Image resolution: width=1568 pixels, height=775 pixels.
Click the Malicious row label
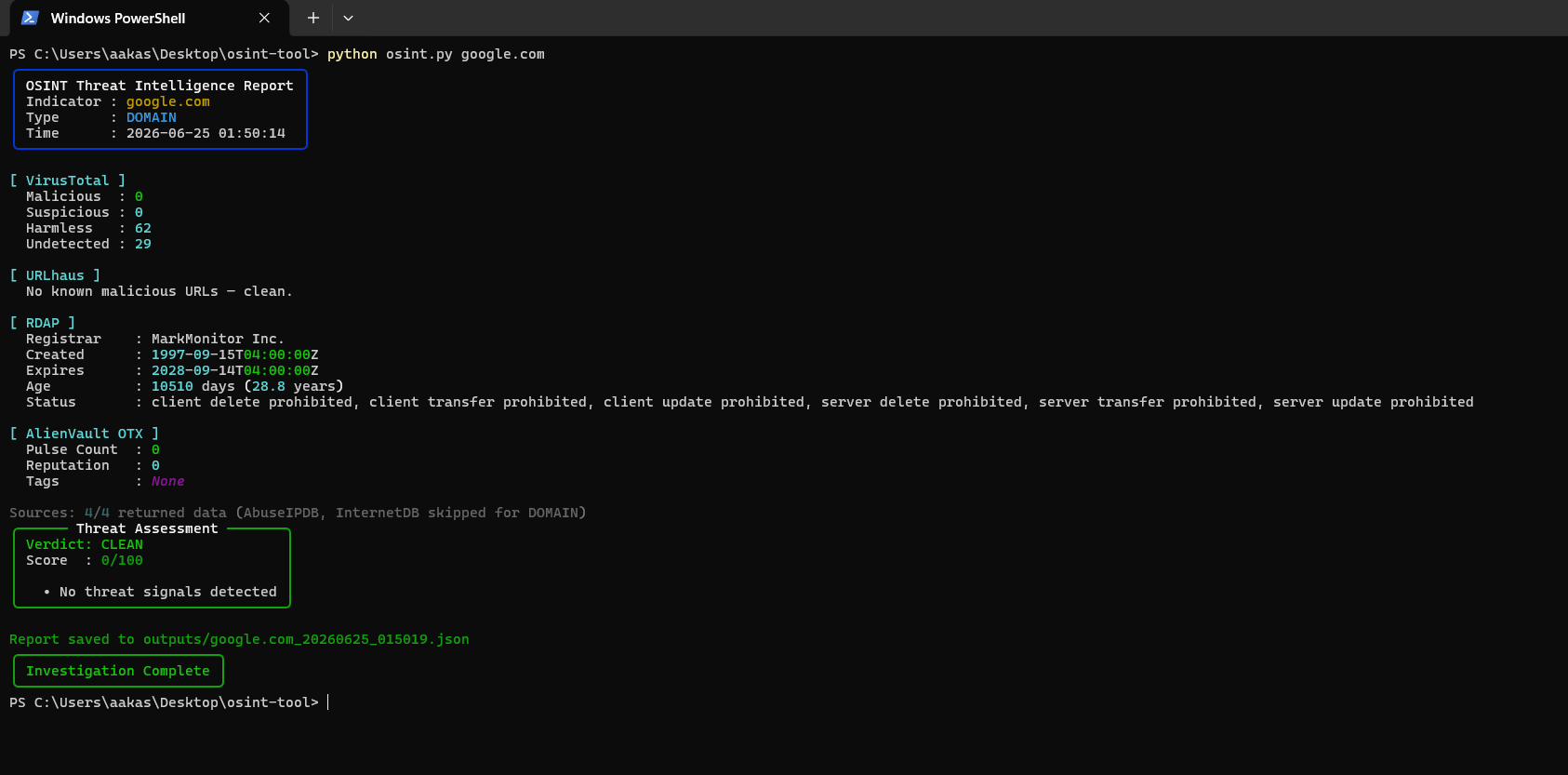tap(63, 196)
